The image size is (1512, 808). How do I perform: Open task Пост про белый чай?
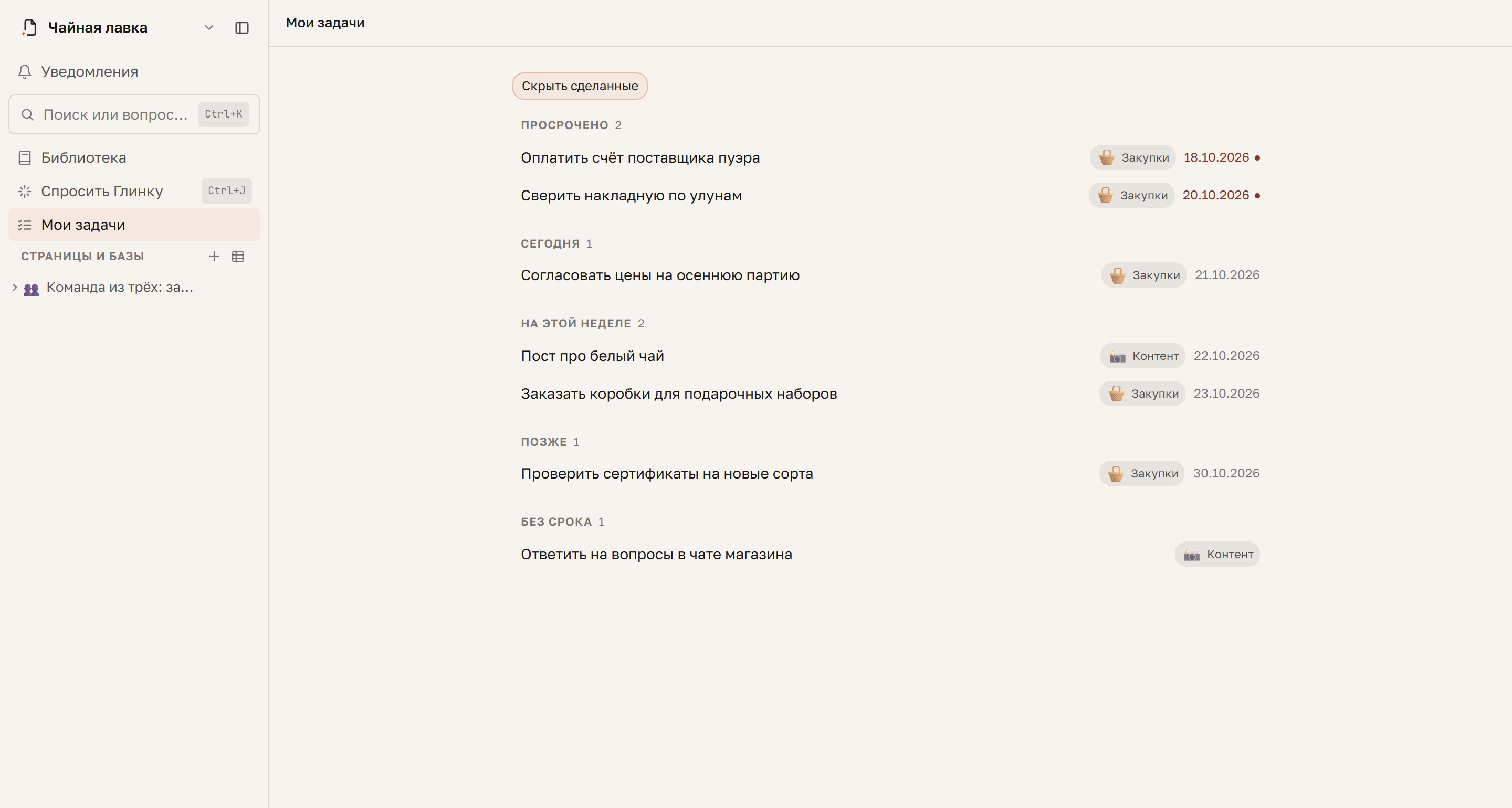pyautogui.click(x=592, y=356)
